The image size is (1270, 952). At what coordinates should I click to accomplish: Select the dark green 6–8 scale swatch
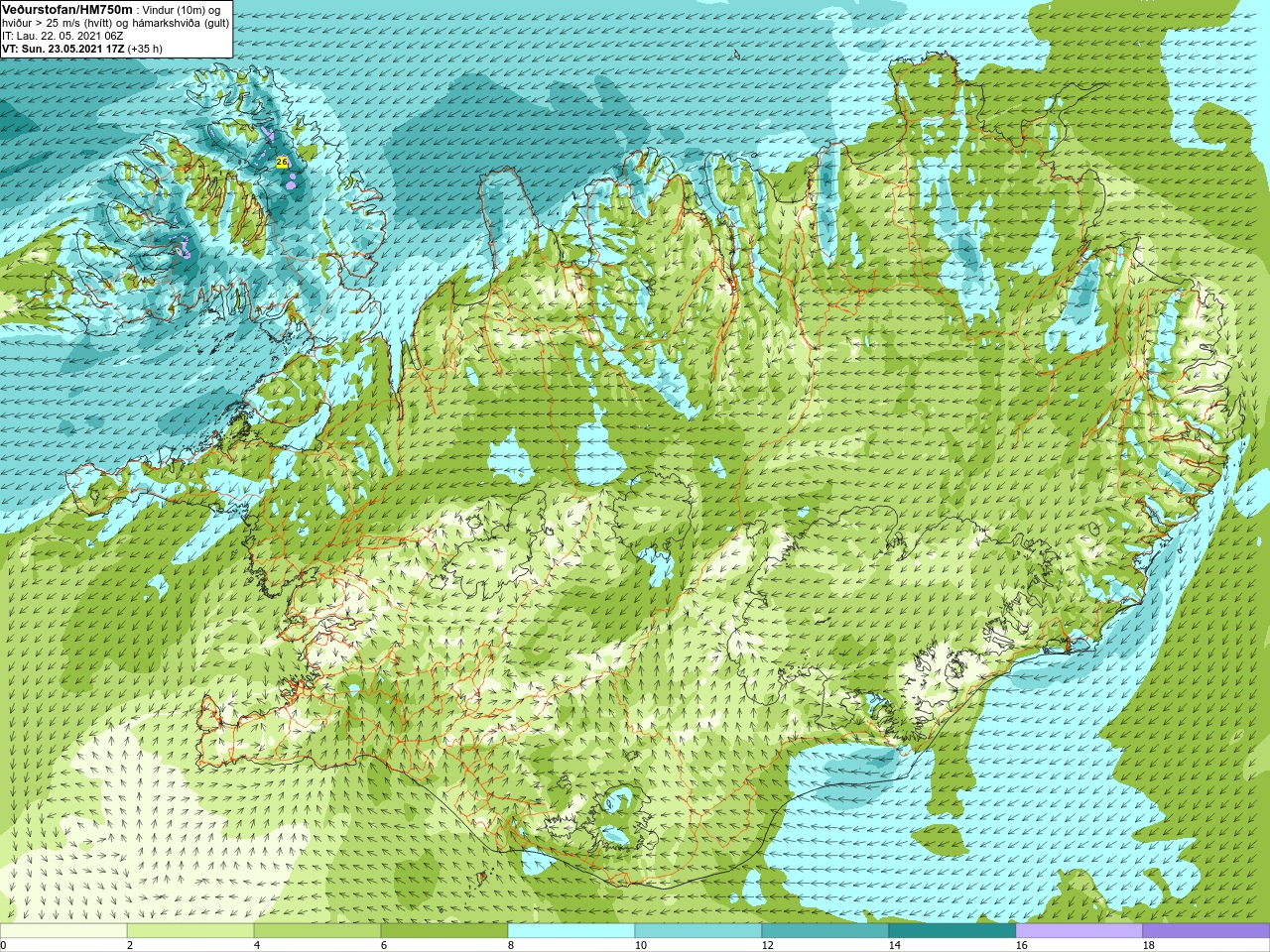(444, 931)
